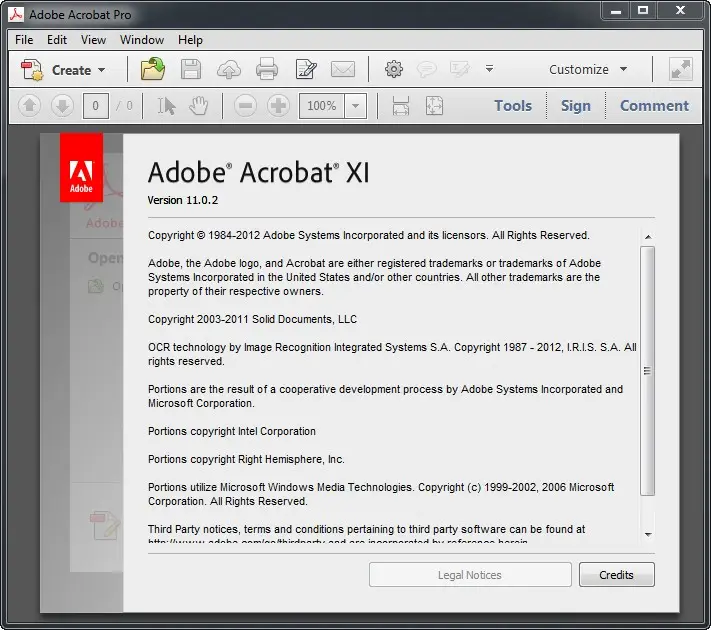Open the Help menu
The height and width of the screenshot is (630, 711).
190,40
